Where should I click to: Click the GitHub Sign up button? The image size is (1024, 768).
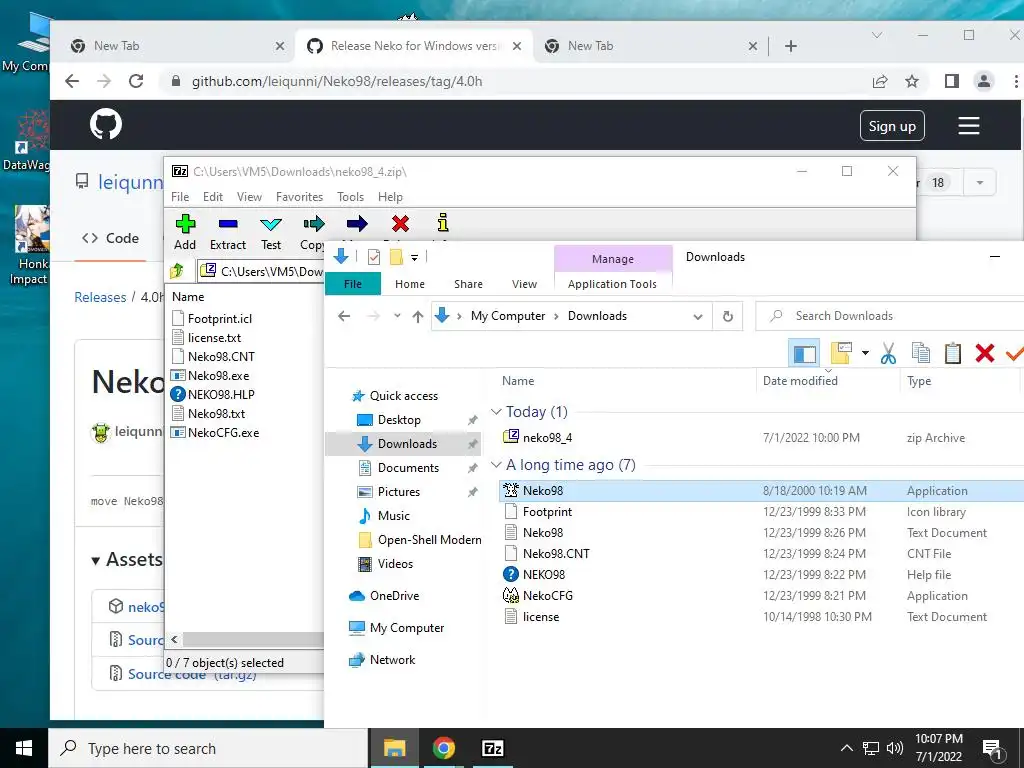click(x=891, y=126)
